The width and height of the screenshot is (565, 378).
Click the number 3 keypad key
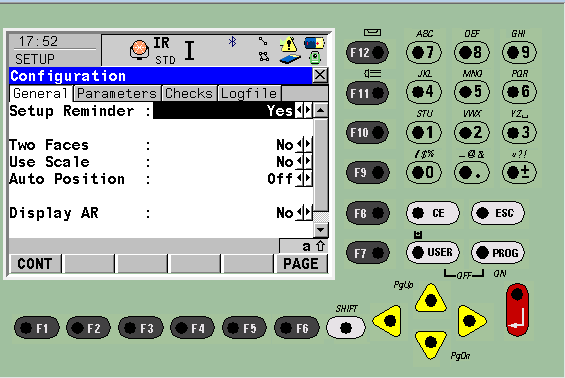(x=519, y=133)
